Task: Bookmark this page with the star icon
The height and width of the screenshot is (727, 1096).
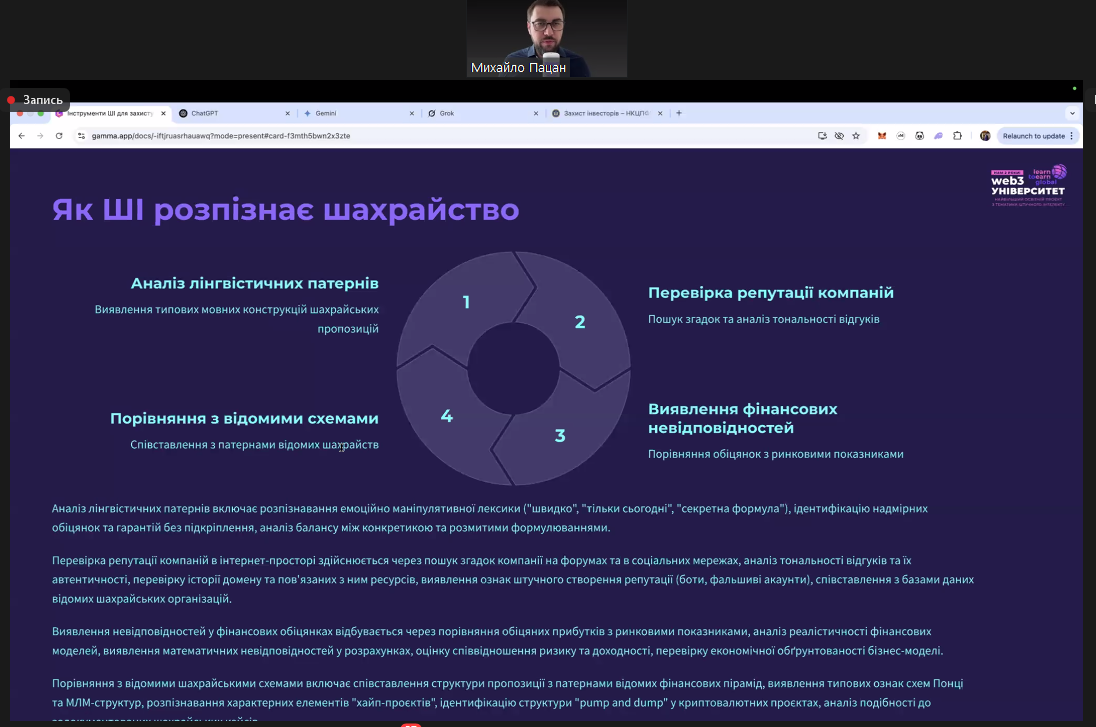Action: coord(856,135)
